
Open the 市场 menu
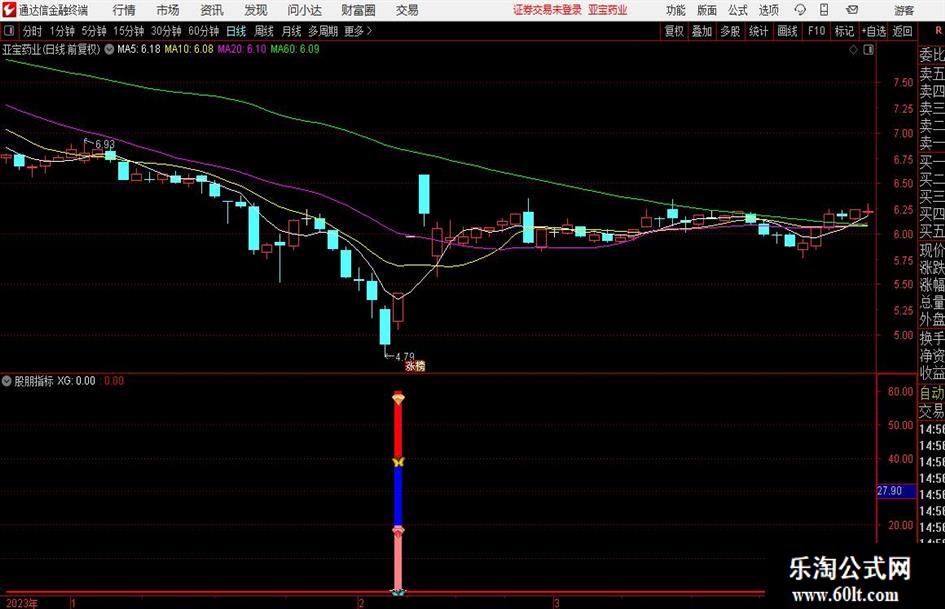168,10
